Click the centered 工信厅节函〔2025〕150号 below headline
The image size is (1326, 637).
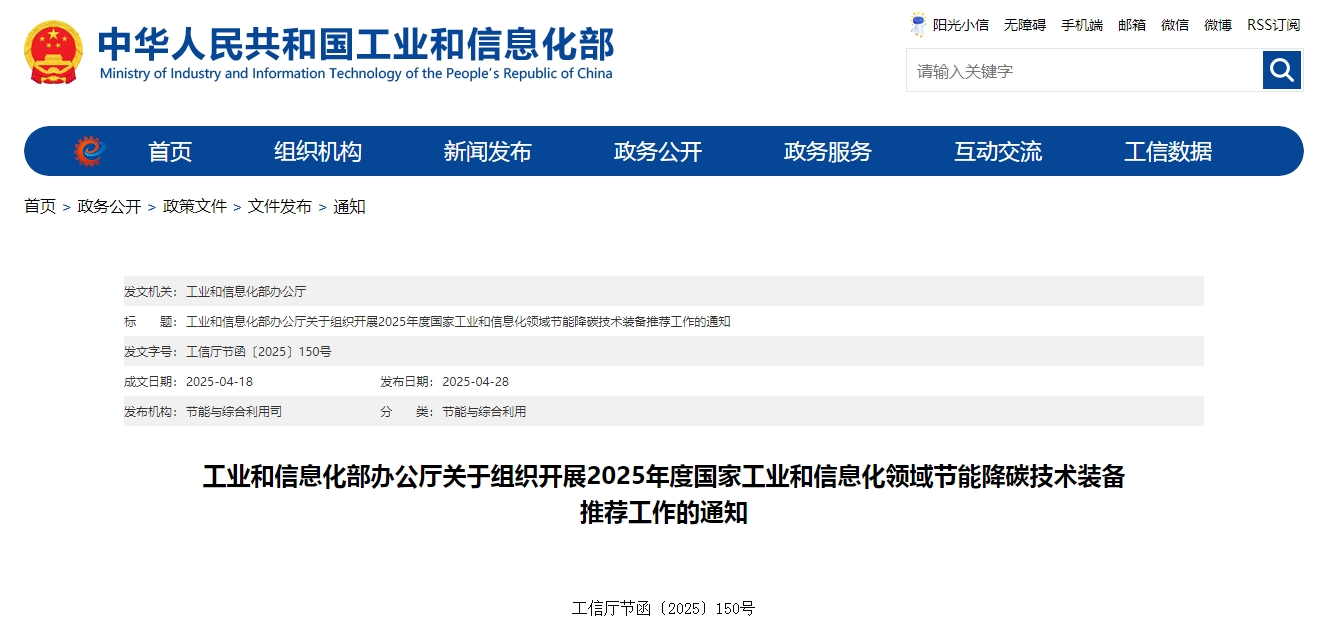pyautogui.click(x=663, y=608)
